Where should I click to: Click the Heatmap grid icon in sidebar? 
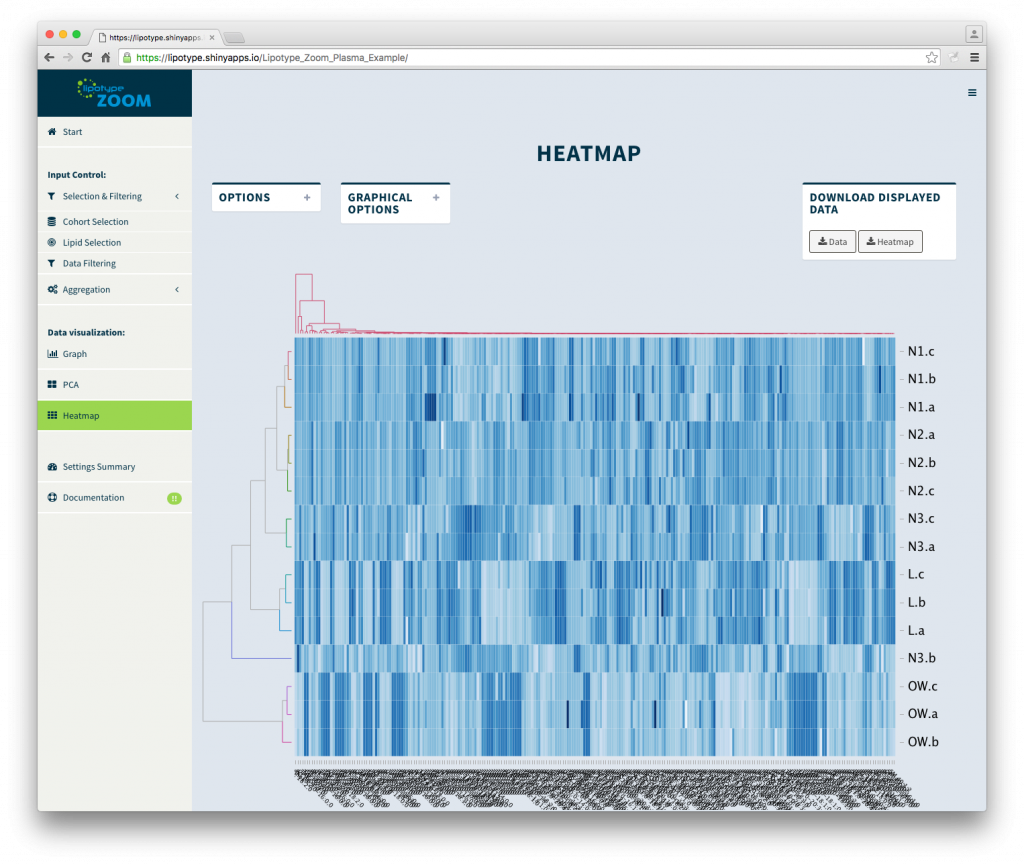point(51,415)
